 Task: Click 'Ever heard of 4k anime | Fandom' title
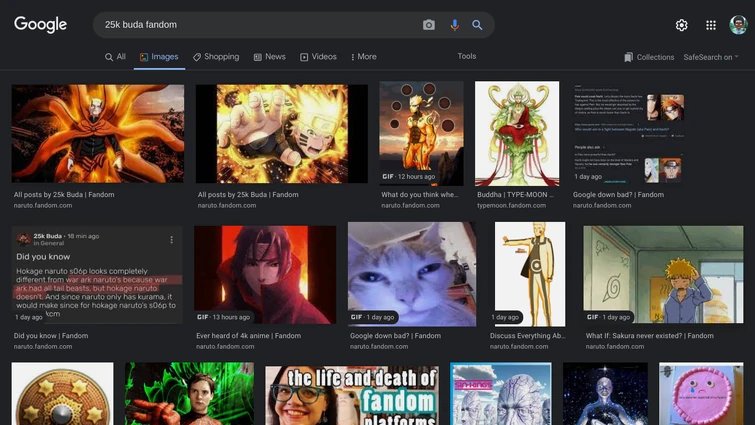(x=248, y=335)
